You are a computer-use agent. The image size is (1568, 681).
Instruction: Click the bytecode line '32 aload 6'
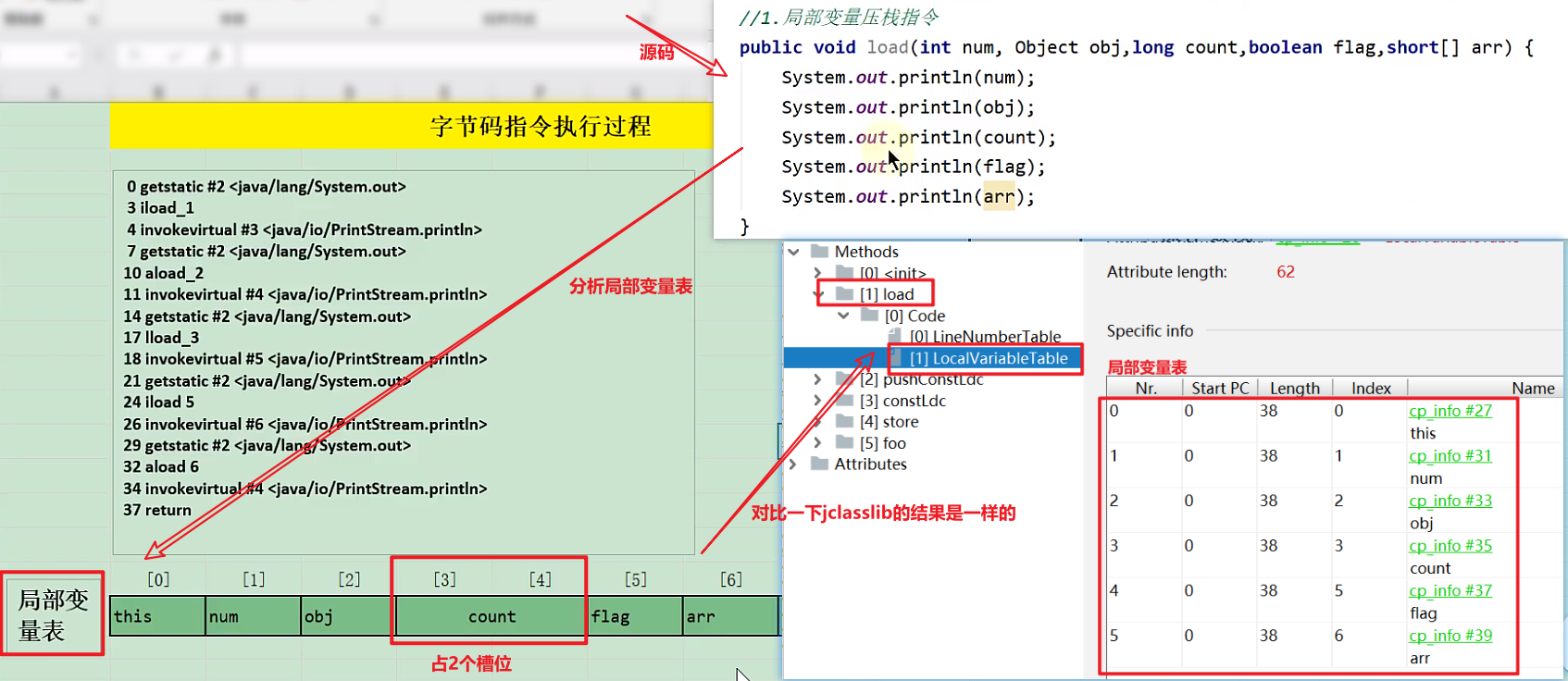[161, 467]
